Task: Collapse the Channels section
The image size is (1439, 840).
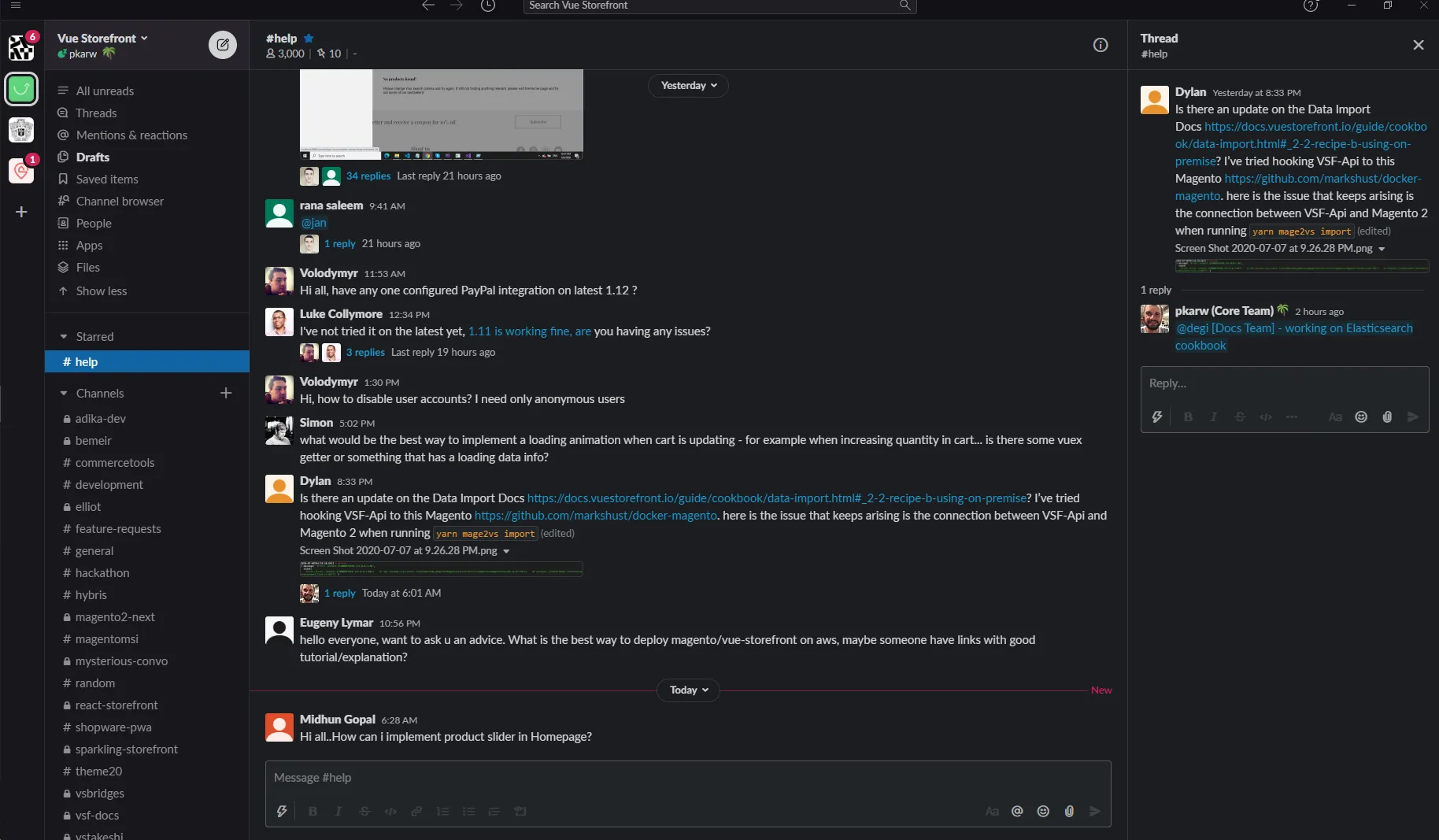Action: [64, 393]
